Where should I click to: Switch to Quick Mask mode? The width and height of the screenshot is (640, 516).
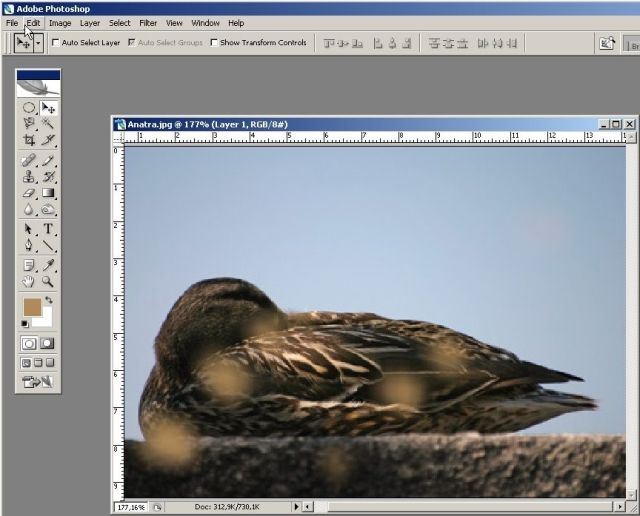coord(48,343)
